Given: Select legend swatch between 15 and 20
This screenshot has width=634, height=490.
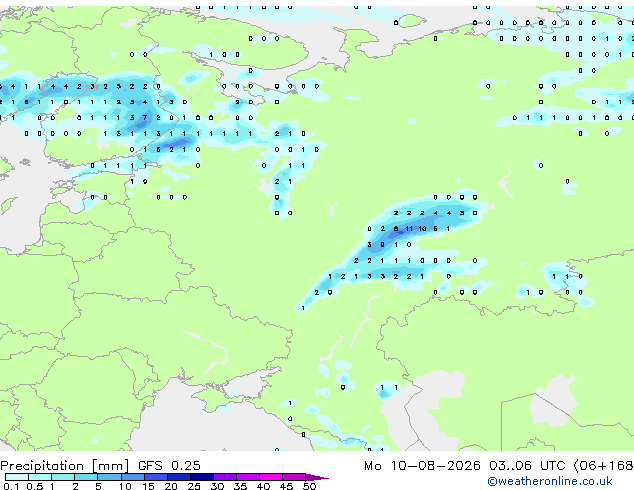Looking at the screenshot, I should tap(156, 477).
